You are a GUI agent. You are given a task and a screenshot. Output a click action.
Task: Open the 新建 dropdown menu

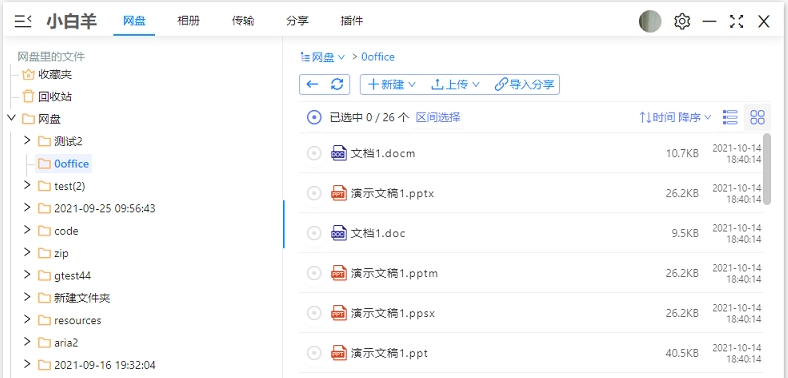click(392, 84)
